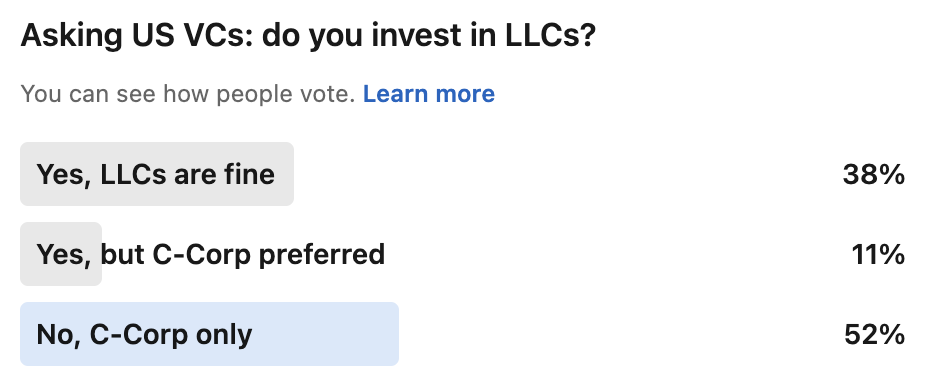The image size is (930, 390).
Task: Open the Learn more link
Action: pyautogui.click(x=428, y=94)
